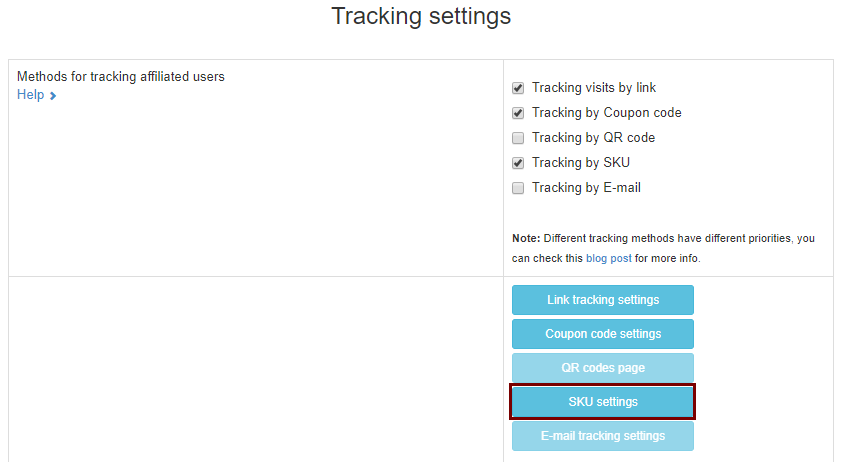Uncheck the Tracking by SKU checkbox
This screenshot has width=842, height=462.
tap(518, 163)
